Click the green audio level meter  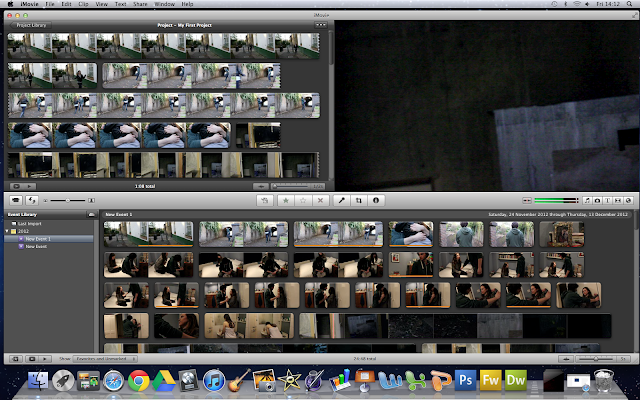pyautogui.click(x=556, y=200)
